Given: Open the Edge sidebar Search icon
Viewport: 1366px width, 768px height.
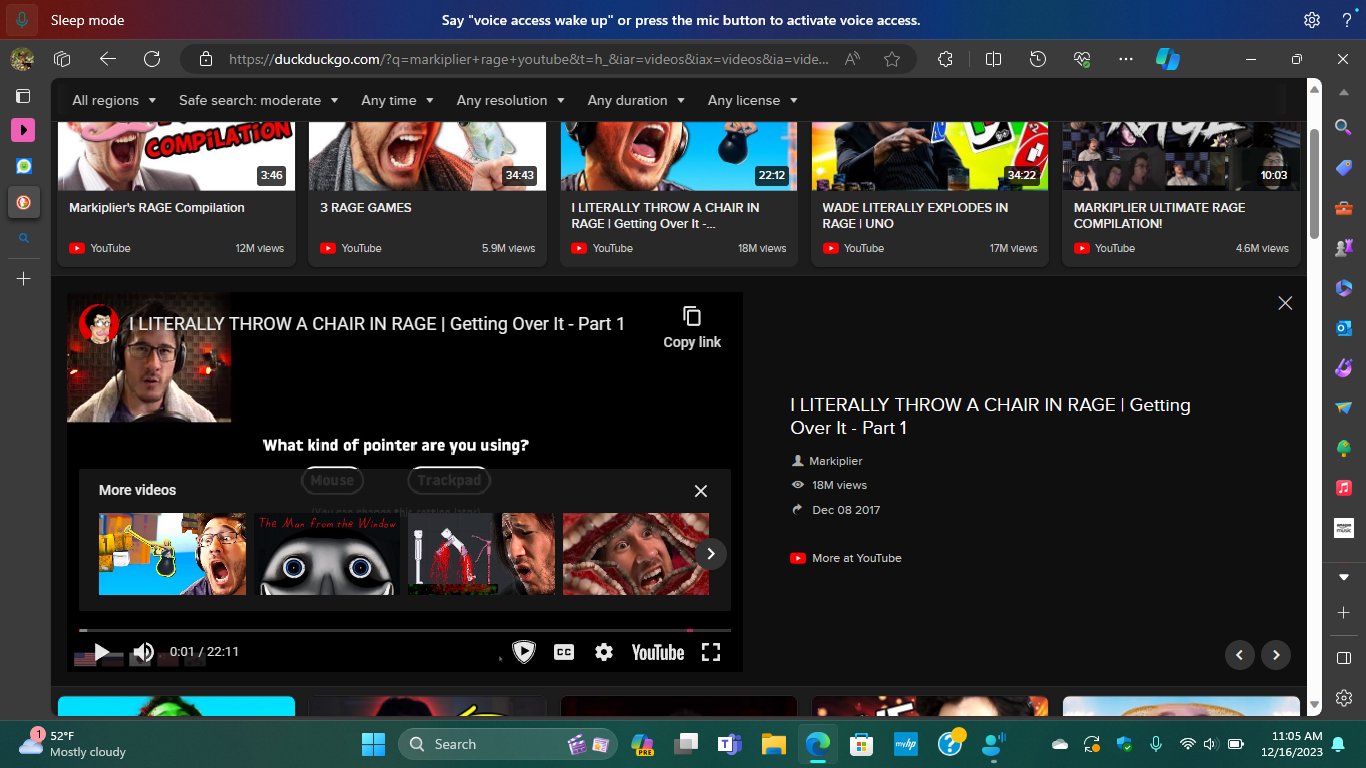Looking at the screenshot, I should pyautogui.click(x=1343, y=127).
